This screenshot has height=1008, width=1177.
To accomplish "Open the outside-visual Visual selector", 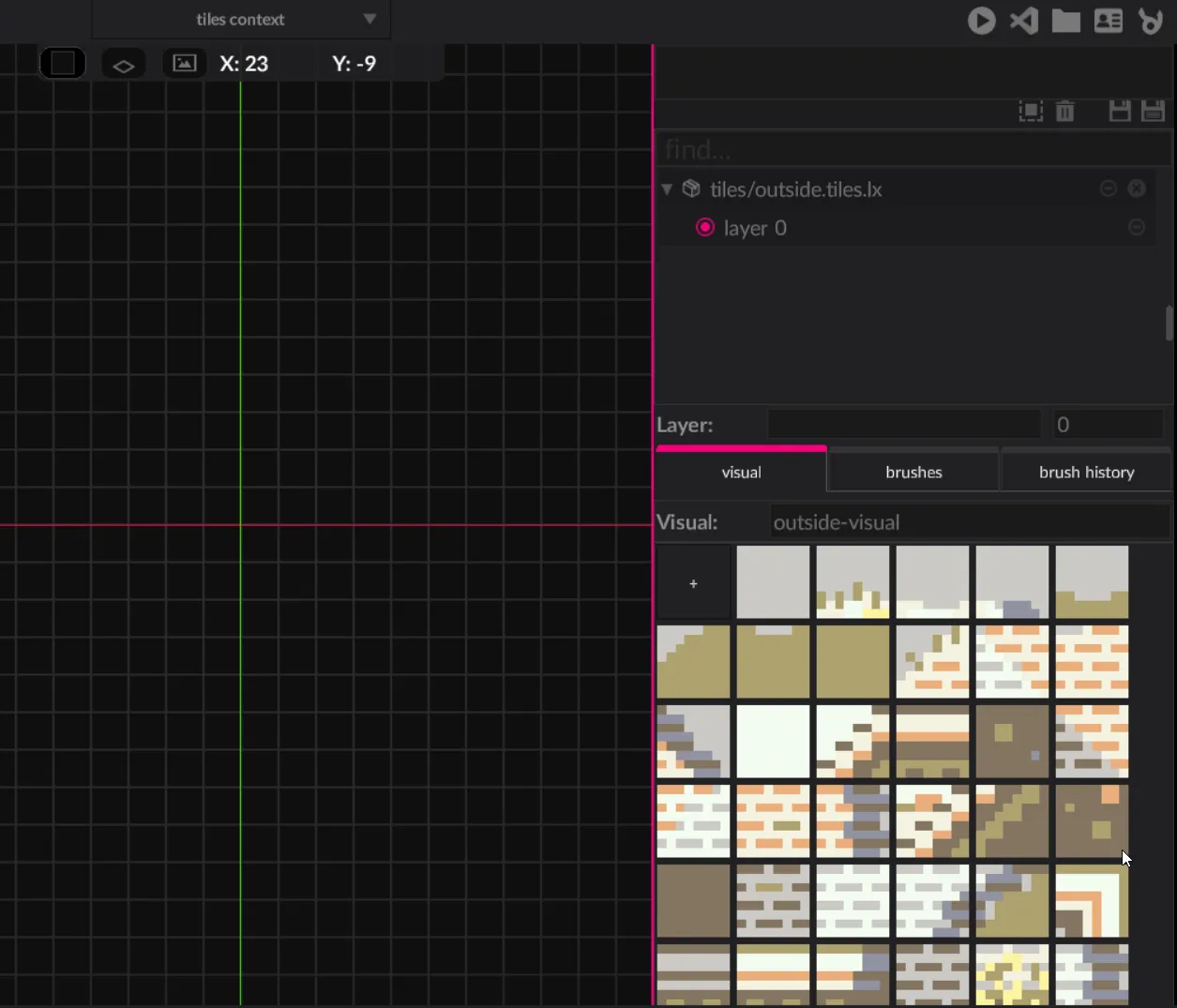I will coord(969,522).
